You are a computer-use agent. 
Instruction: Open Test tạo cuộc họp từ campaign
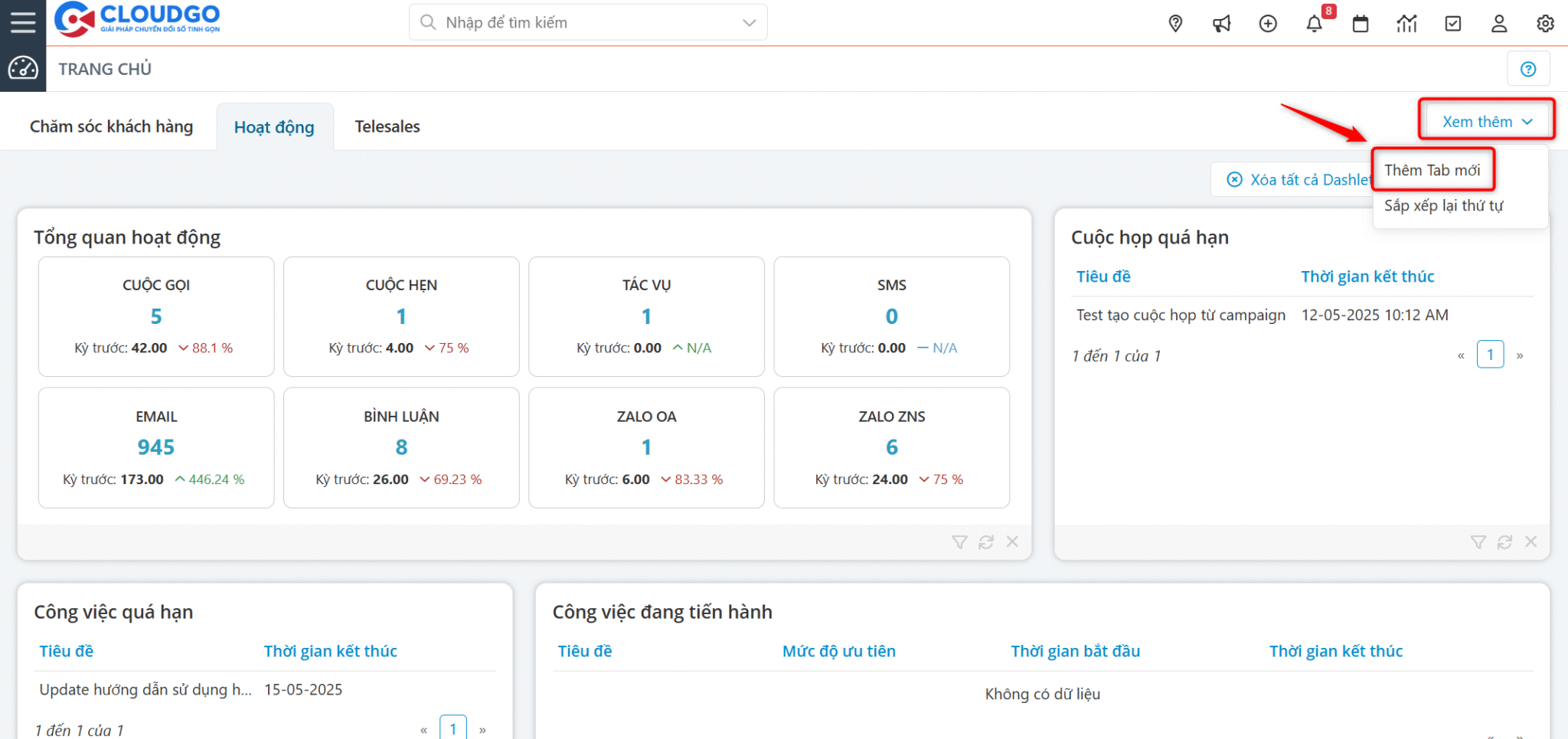coord(1181,315)
